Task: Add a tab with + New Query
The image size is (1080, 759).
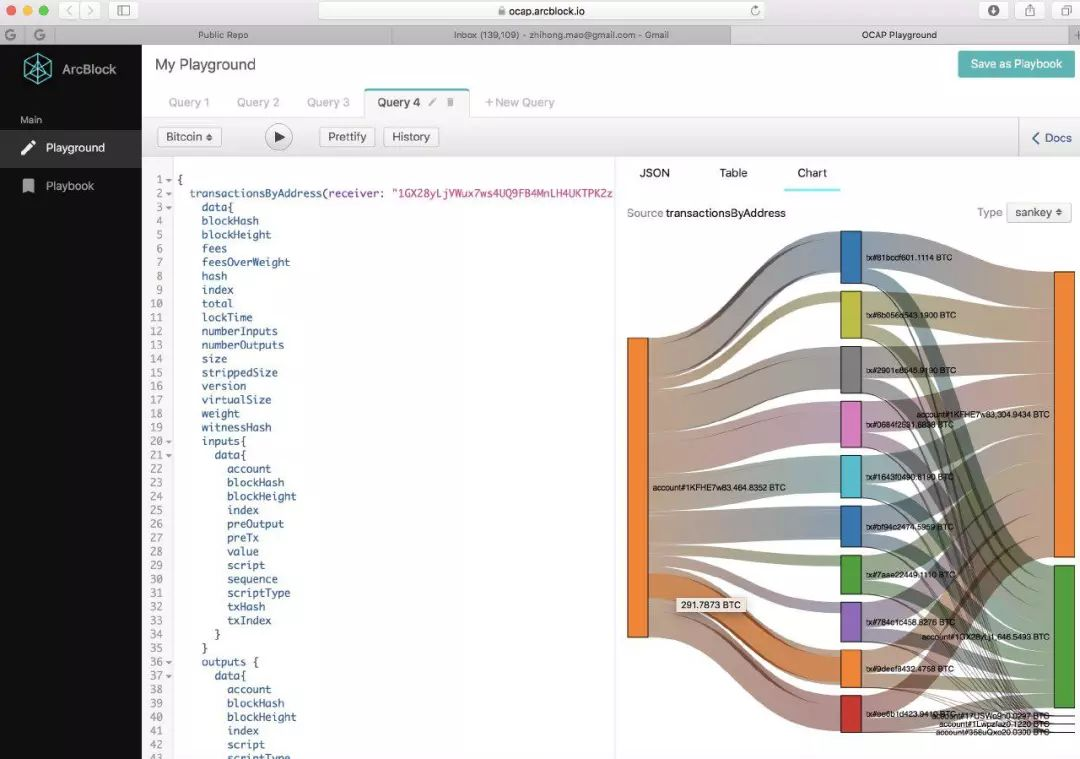Action: pyautogui.click(x=519, y=102)
